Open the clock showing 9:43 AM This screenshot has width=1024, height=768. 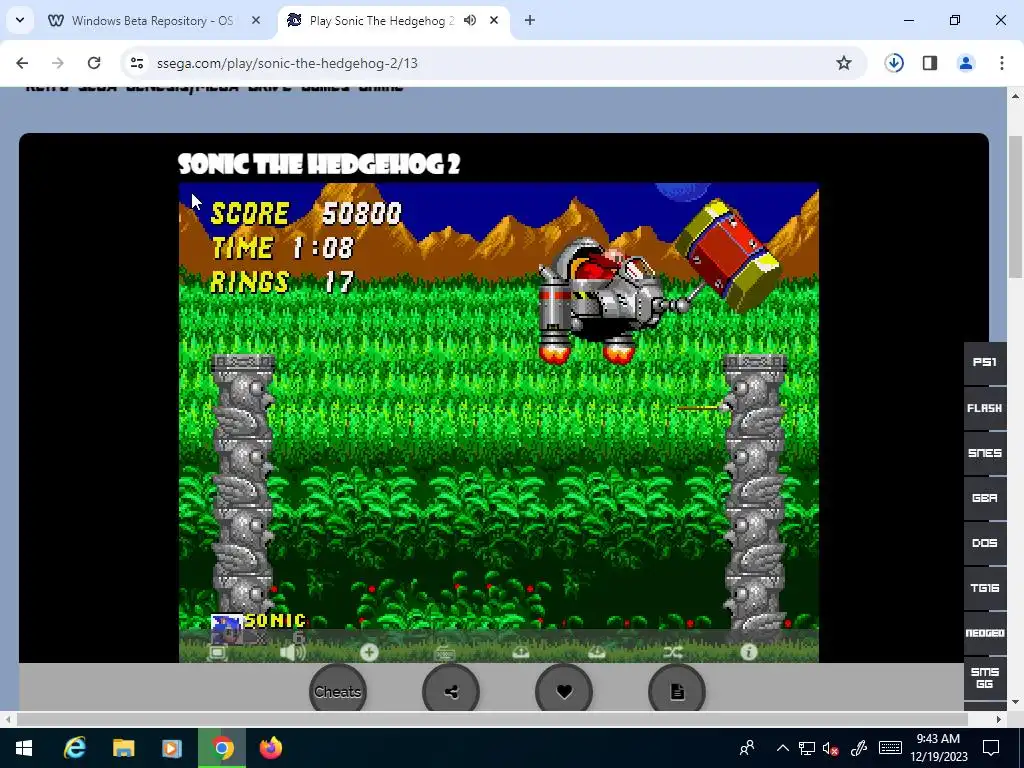(938, 748)
